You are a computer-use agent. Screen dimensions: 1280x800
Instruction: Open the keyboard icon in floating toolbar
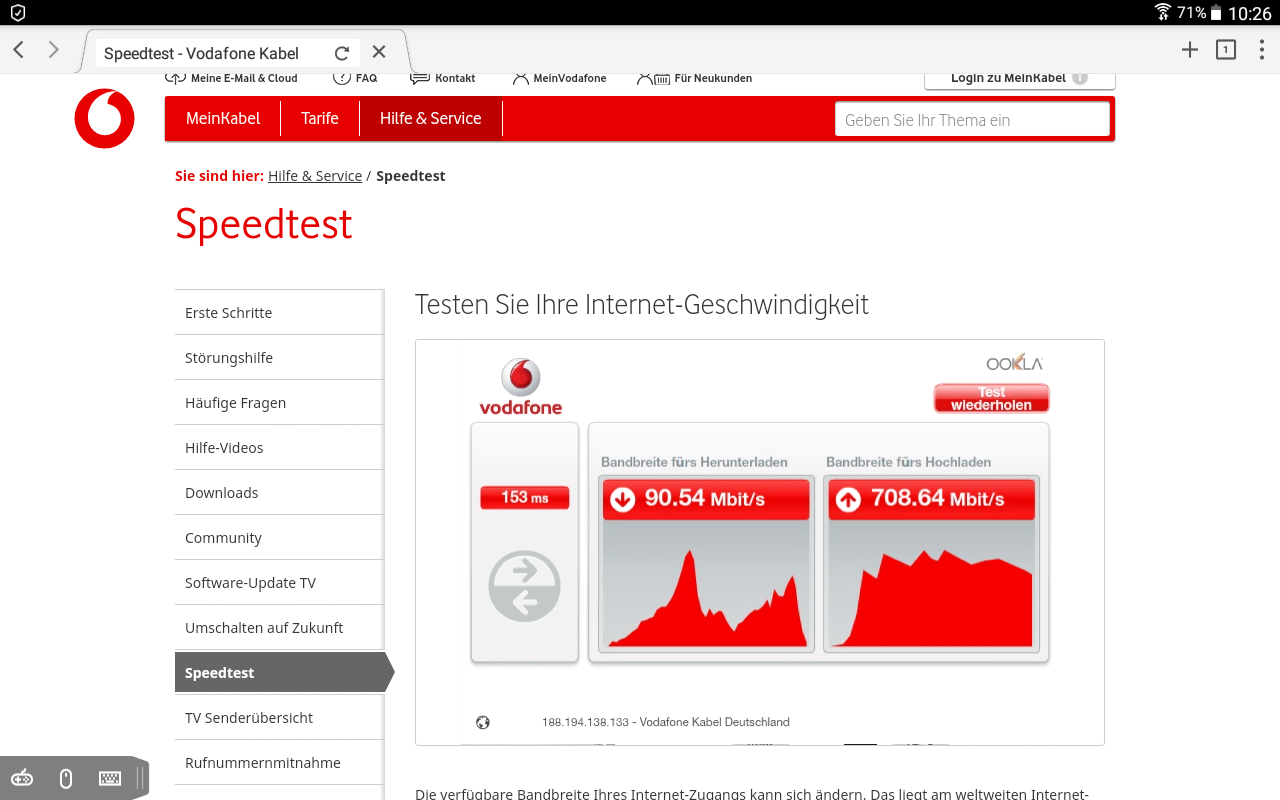coord(110,778)
